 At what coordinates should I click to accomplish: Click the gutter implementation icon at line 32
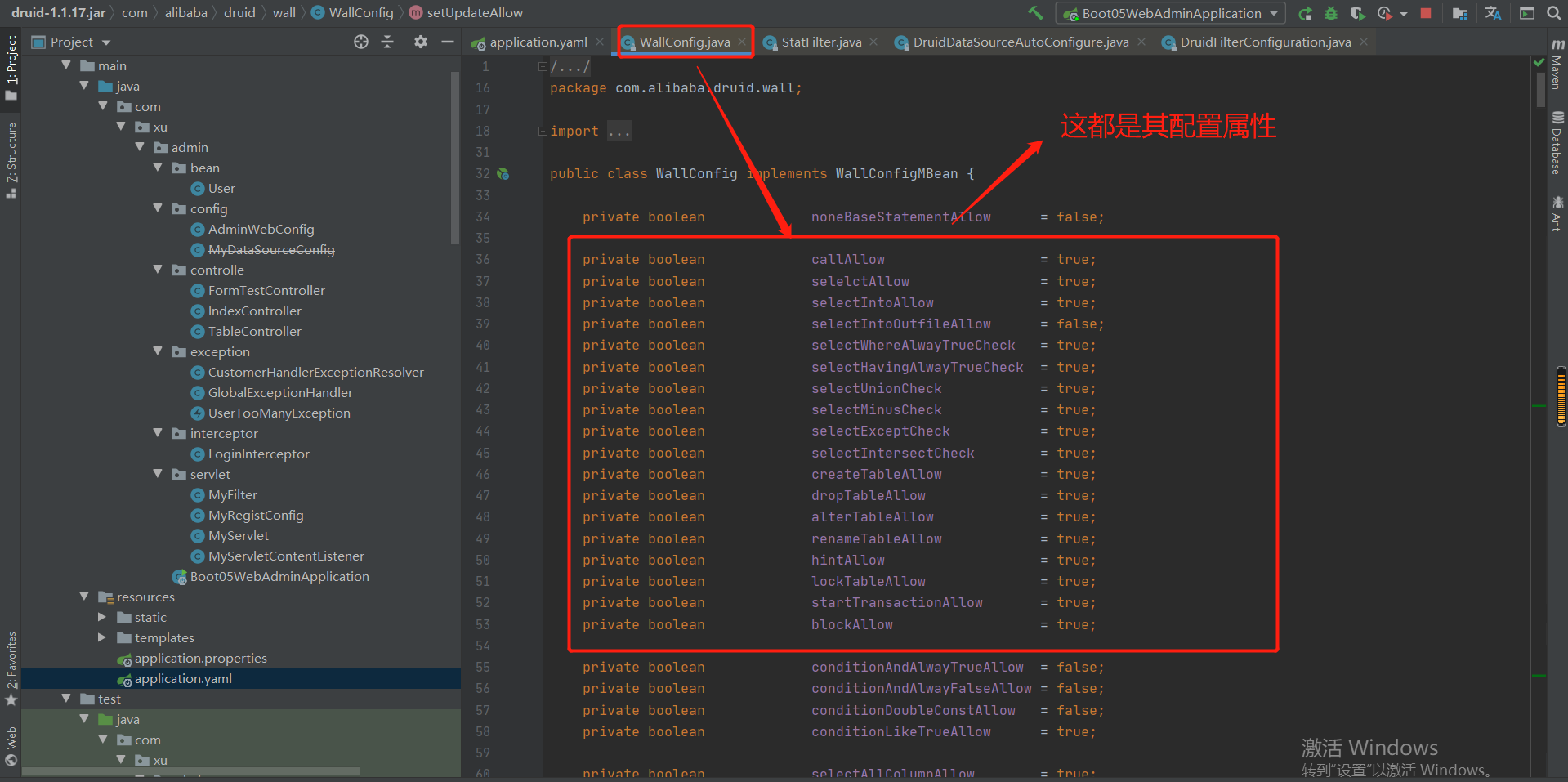(503, 173)
